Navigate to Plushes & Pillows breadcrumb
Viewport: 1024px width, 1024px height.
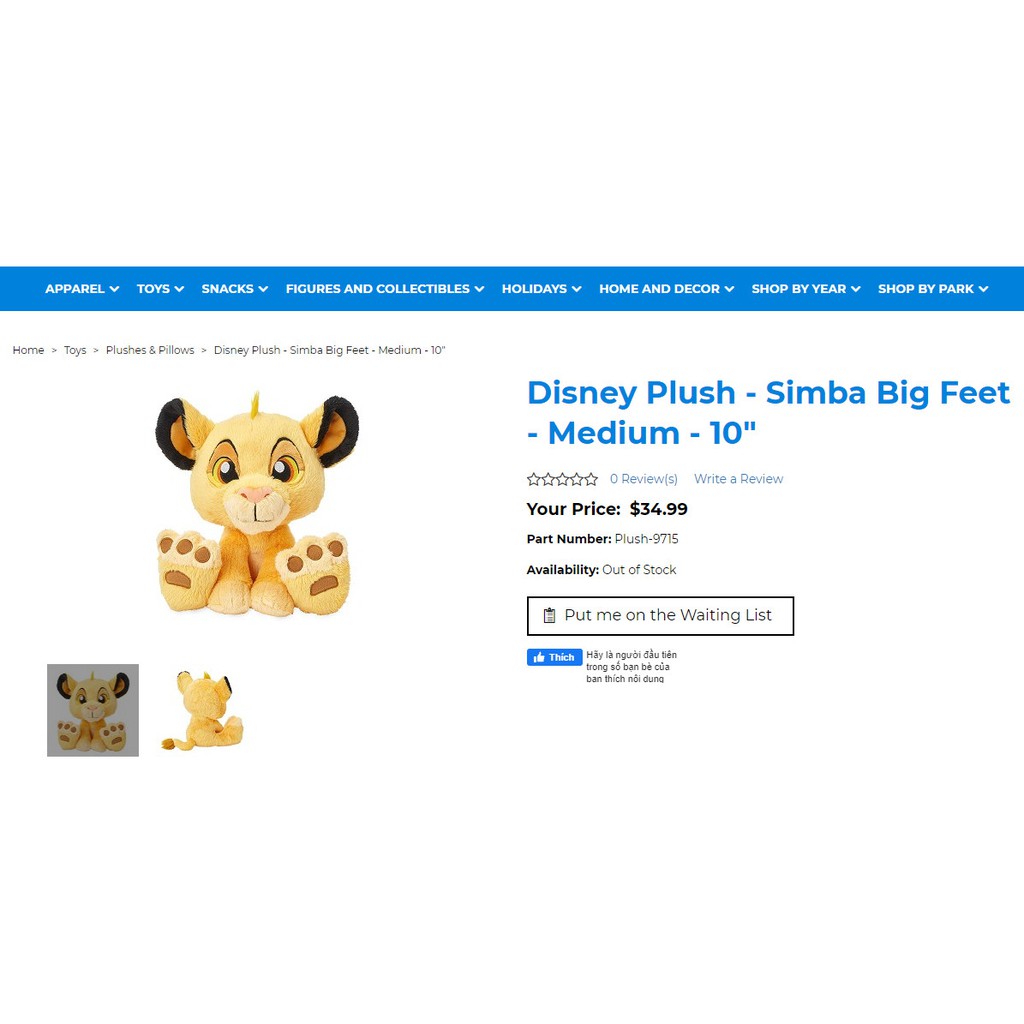click(150, 350)
